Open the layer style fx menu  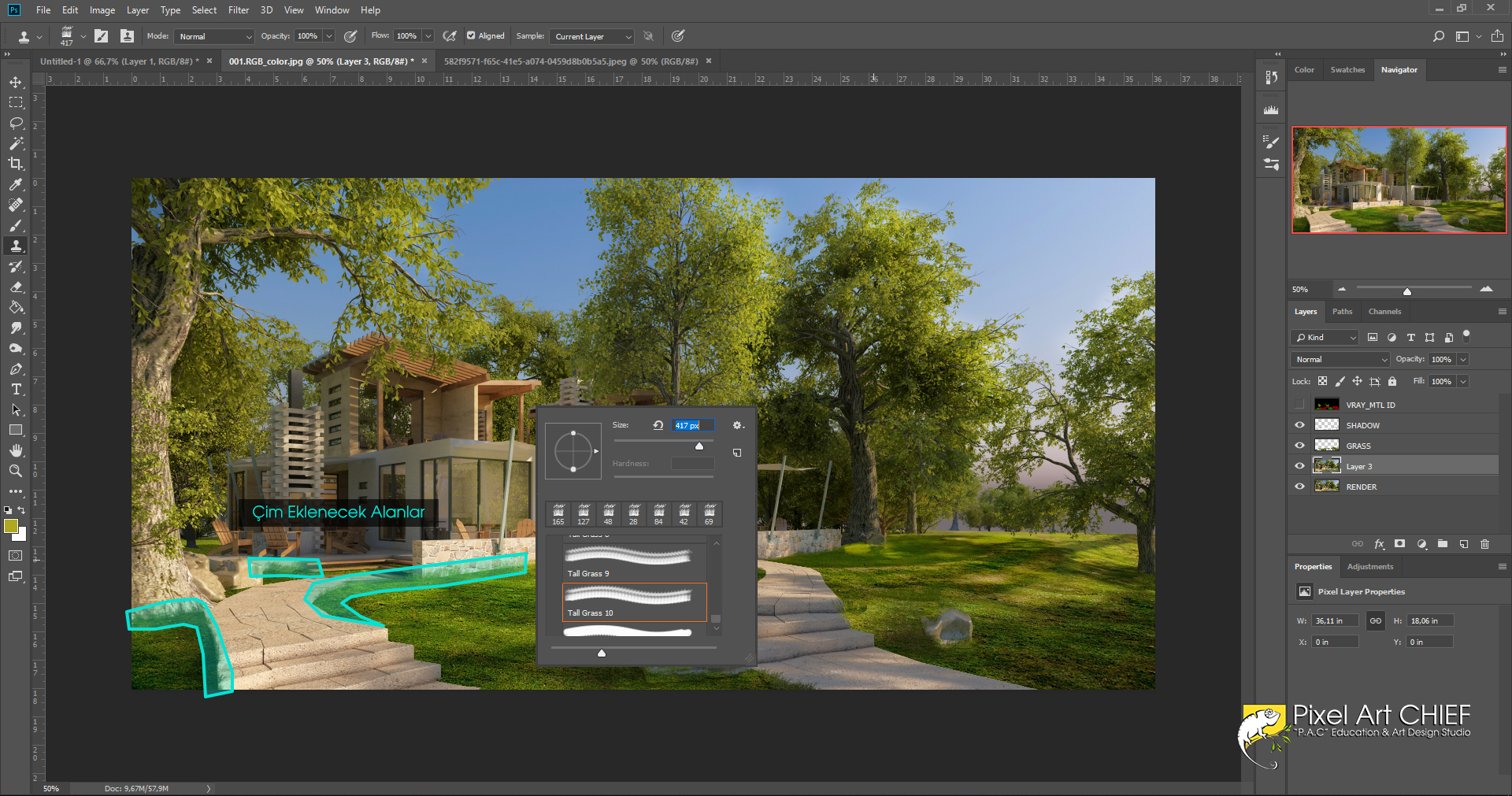tap(1379, 544)
